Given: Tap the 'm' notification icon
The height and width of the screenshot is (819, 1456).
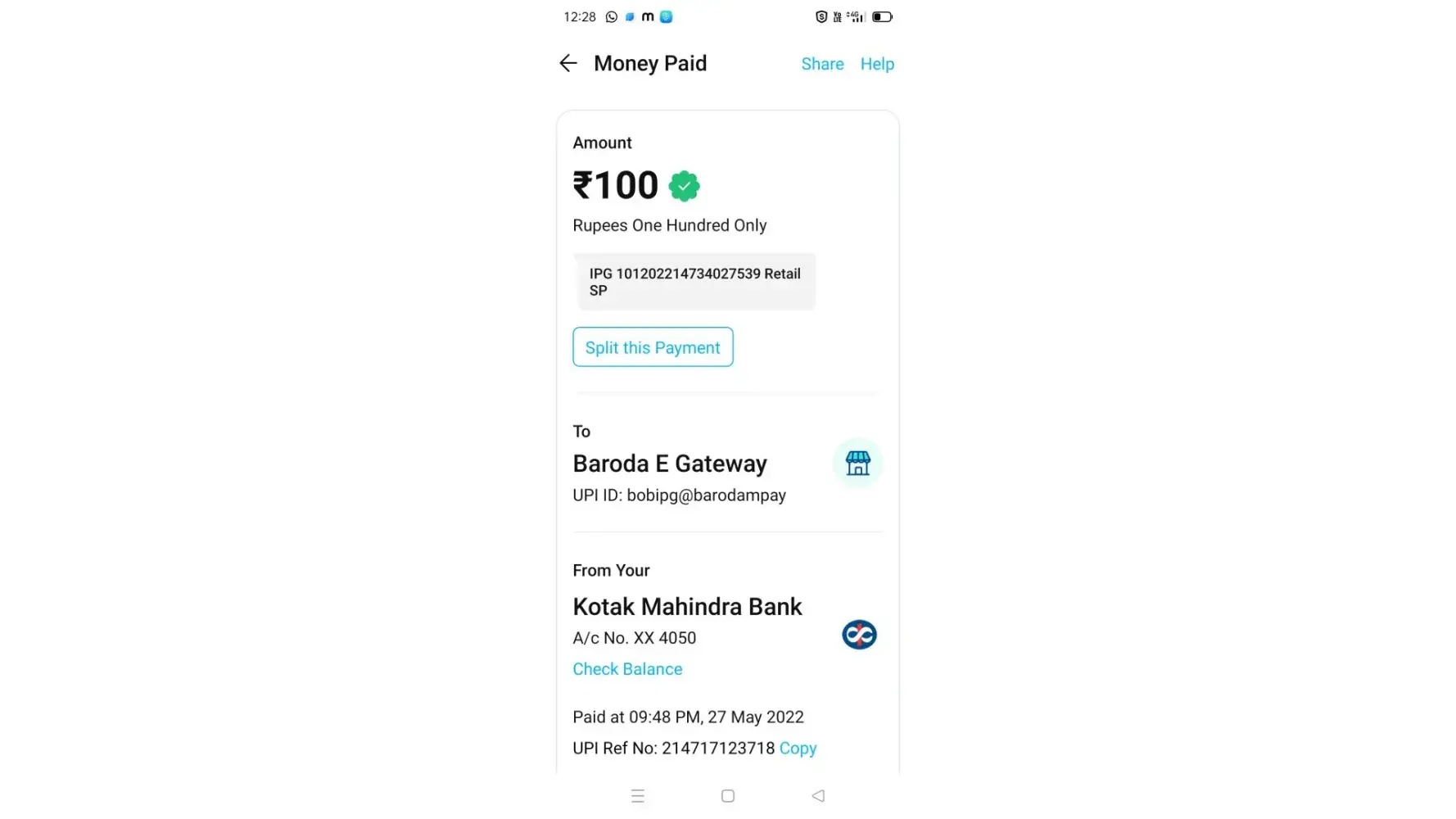Looking at the screenshot, I should pyautogui.click(x=648, y=16).
